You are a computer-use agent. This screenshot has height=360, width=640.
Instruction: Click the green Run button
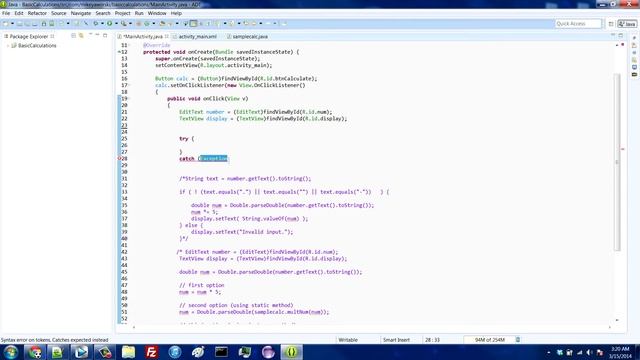[x=109, y=24]
